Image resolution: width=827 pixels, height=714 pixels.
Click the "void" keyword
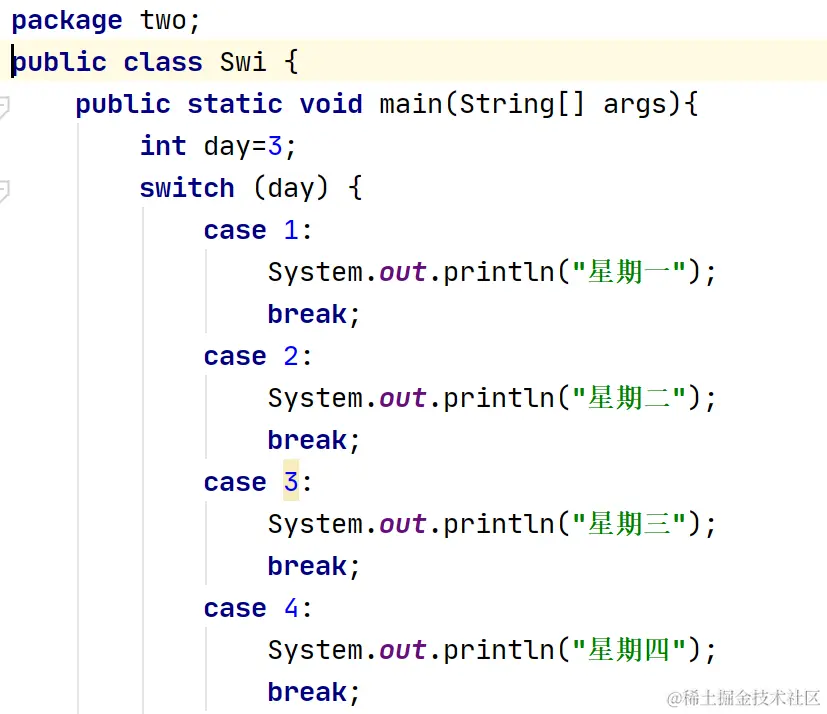click(331, 104)
